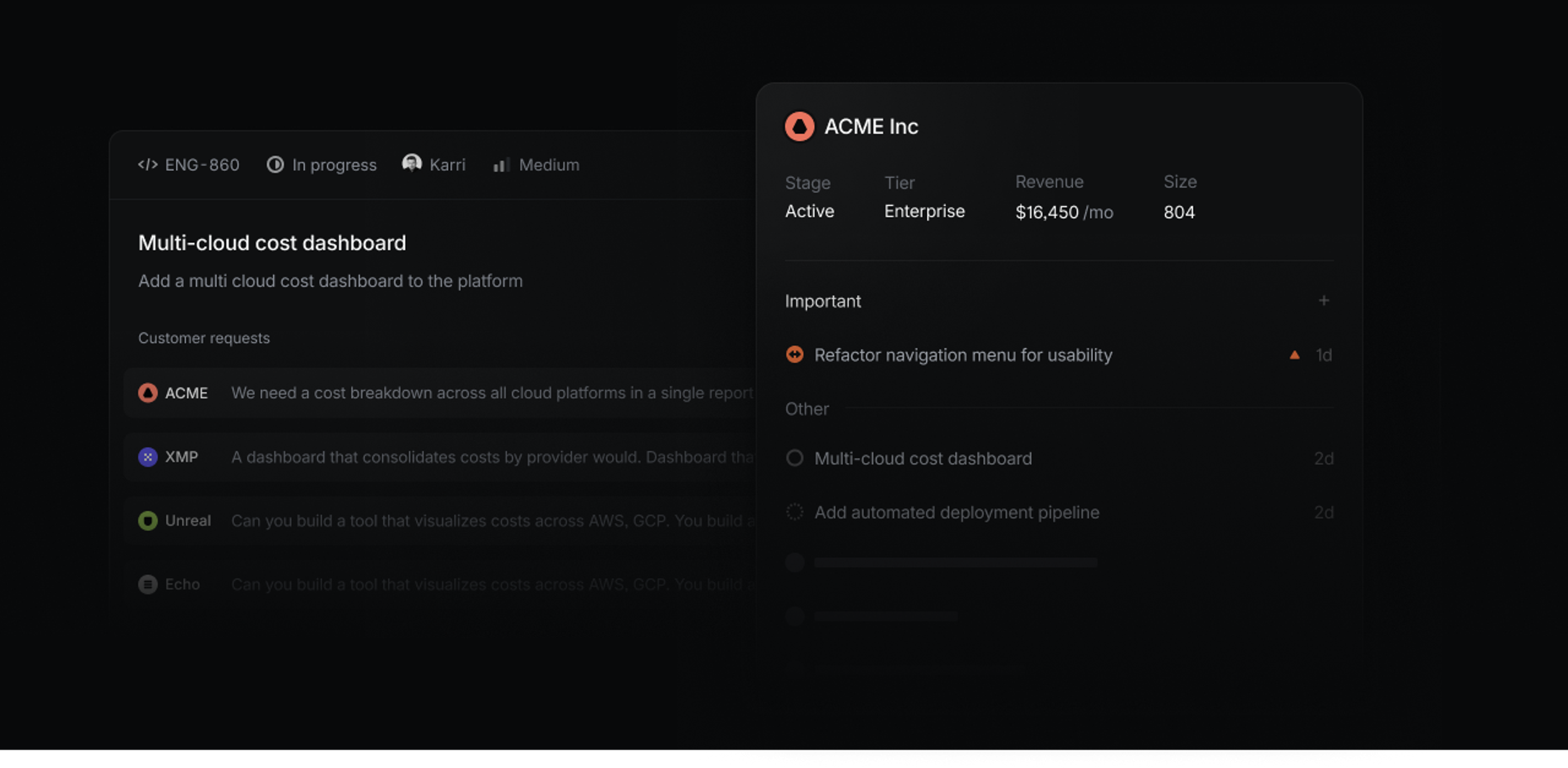The image size is (1568, 768).
Task: Click the 2d age on deployment pipeline row
Action: [x=1324, y=512]
